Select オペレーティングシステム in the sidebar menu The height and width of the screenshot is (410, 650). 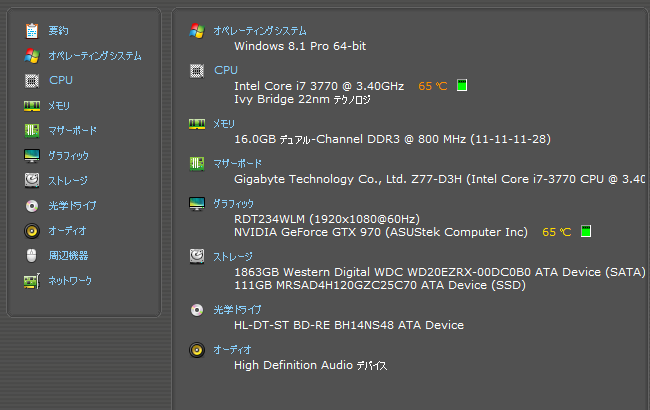click(x=95, y=56)
